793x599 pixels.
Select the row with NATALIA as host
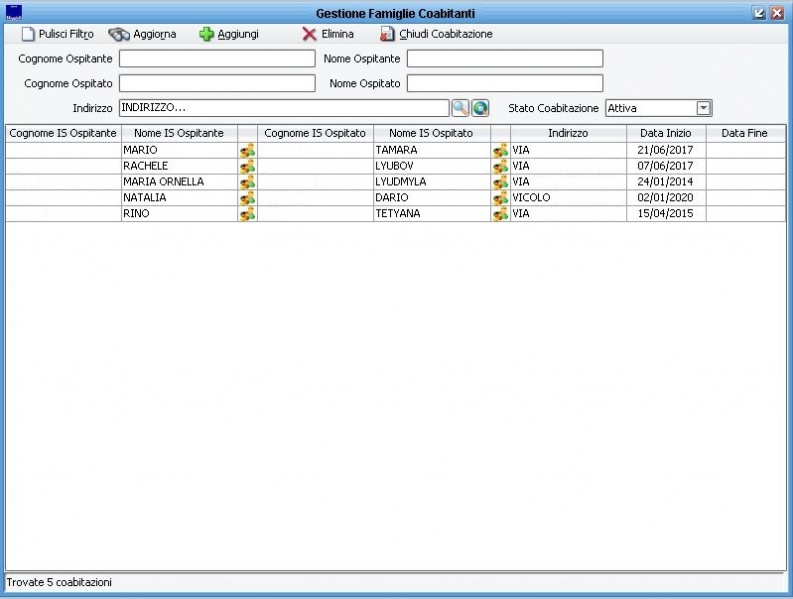pyautogui.click(x=178, y=198)
